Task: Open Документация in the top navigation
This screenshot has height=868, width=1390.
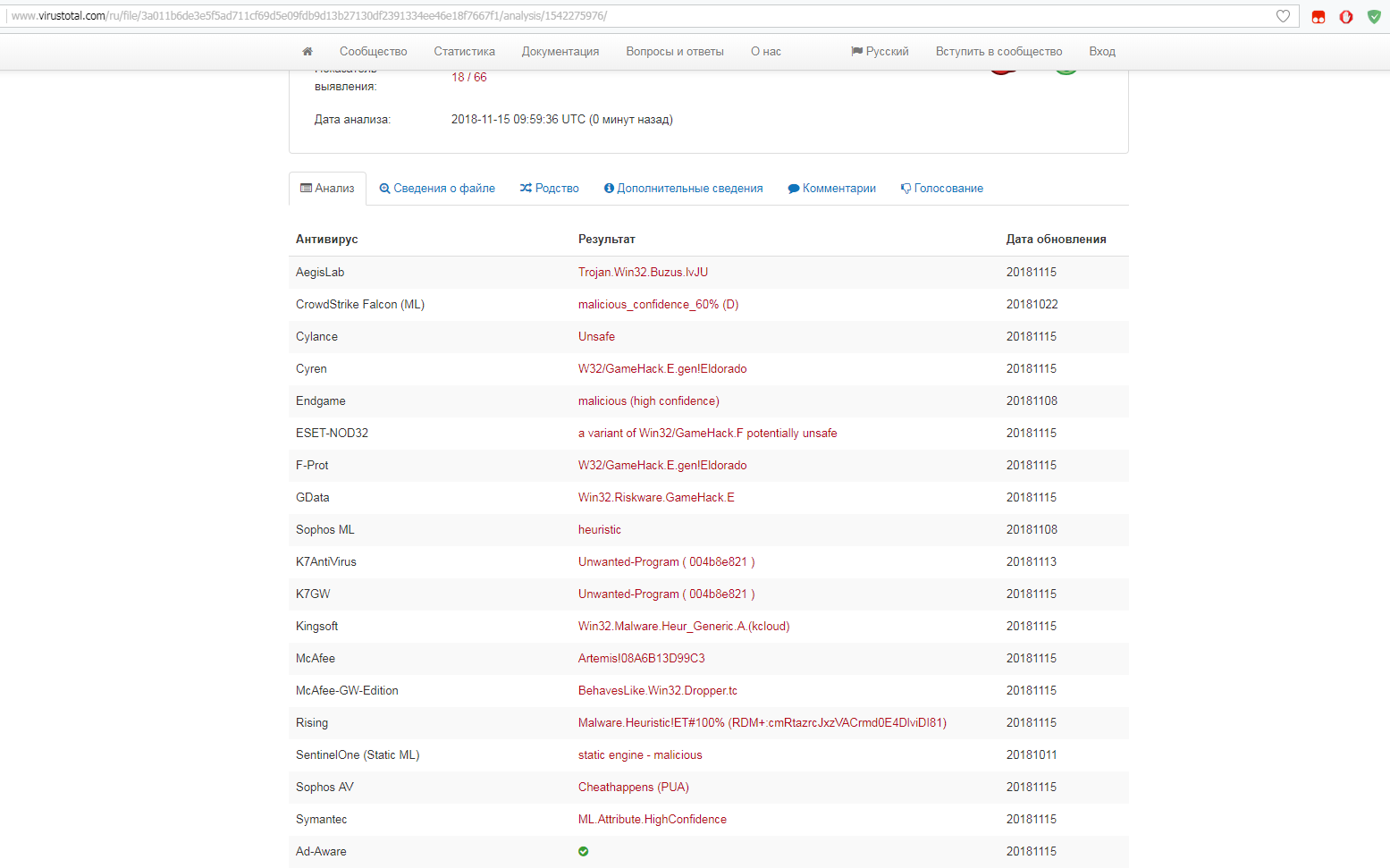Action: (x=560, y=52)
